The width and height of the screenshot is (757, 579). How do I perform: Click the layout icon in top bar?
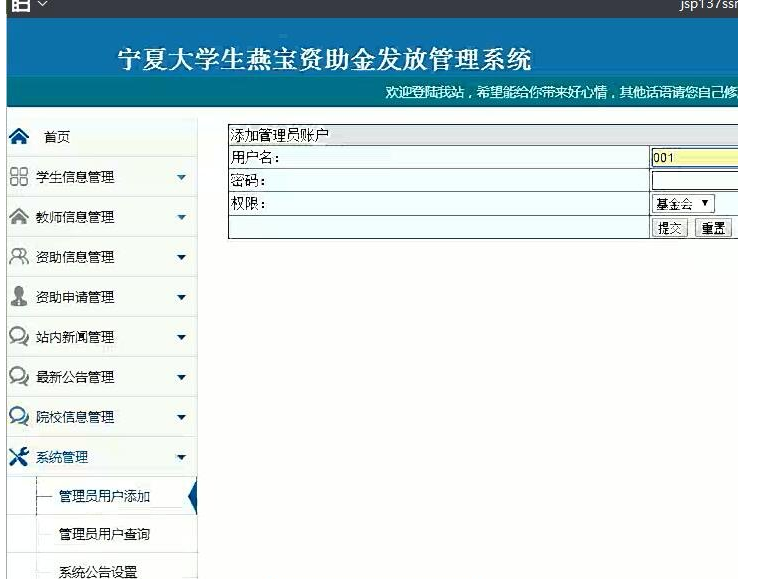pyautogui.click(x=21, y=5)
